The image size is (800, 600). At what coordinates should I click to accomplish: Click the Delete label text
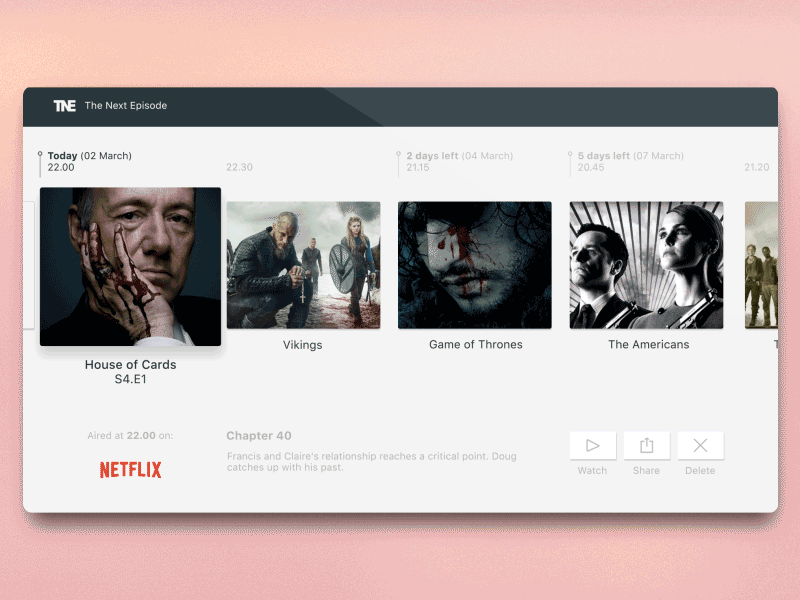(x=700, y=470)
